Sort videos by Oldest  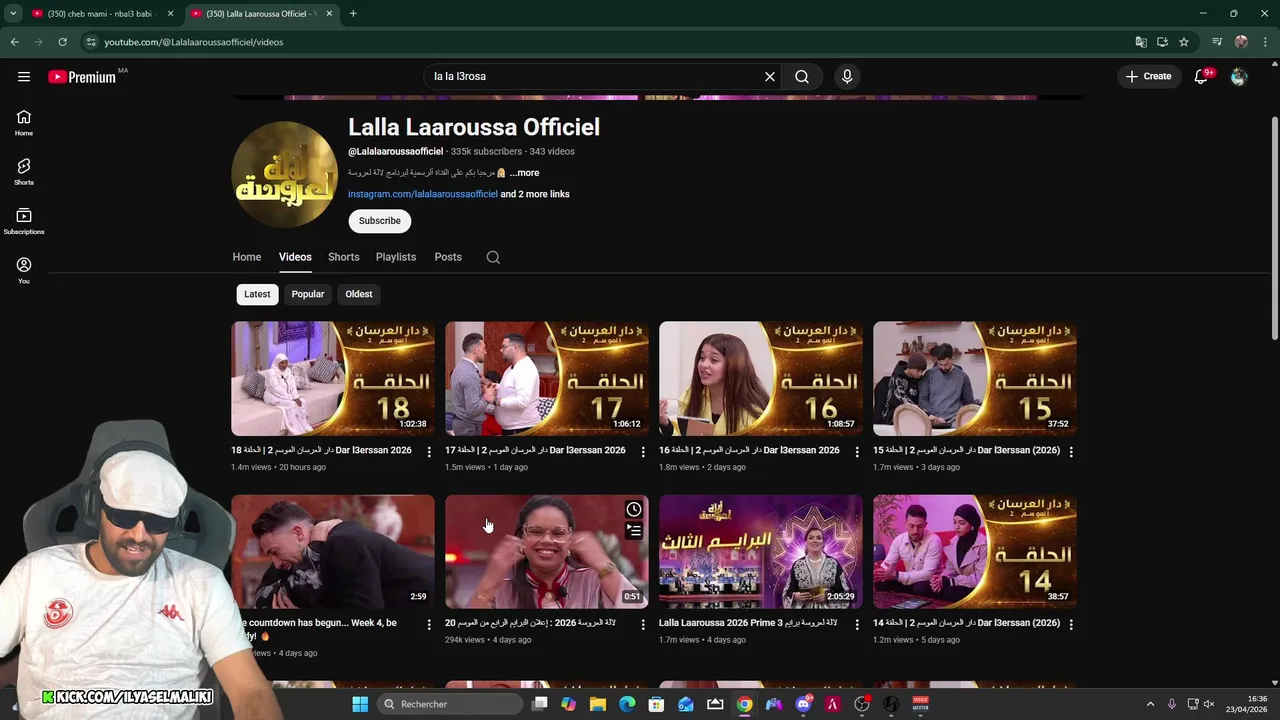(x=359, y=294)
